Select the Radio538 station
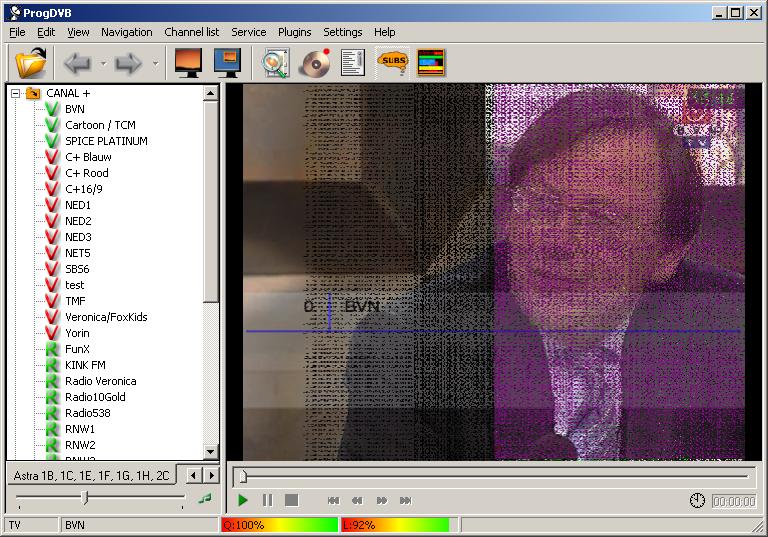The height and width of the screenshot is (537, 768). [x=88, y=414]
